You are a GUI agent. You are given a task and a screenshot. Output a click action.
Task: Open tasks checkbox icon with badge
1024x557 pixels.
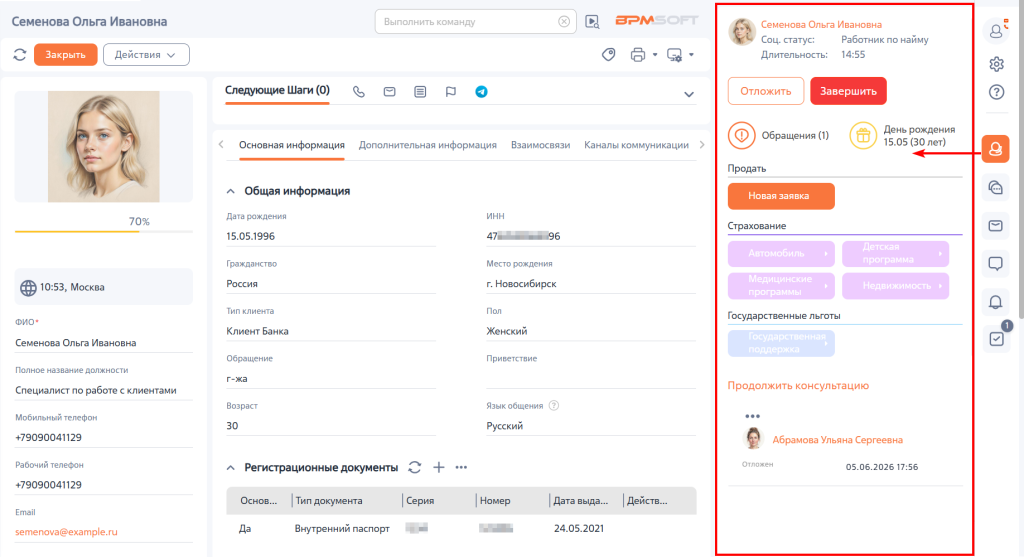point(997,338)
